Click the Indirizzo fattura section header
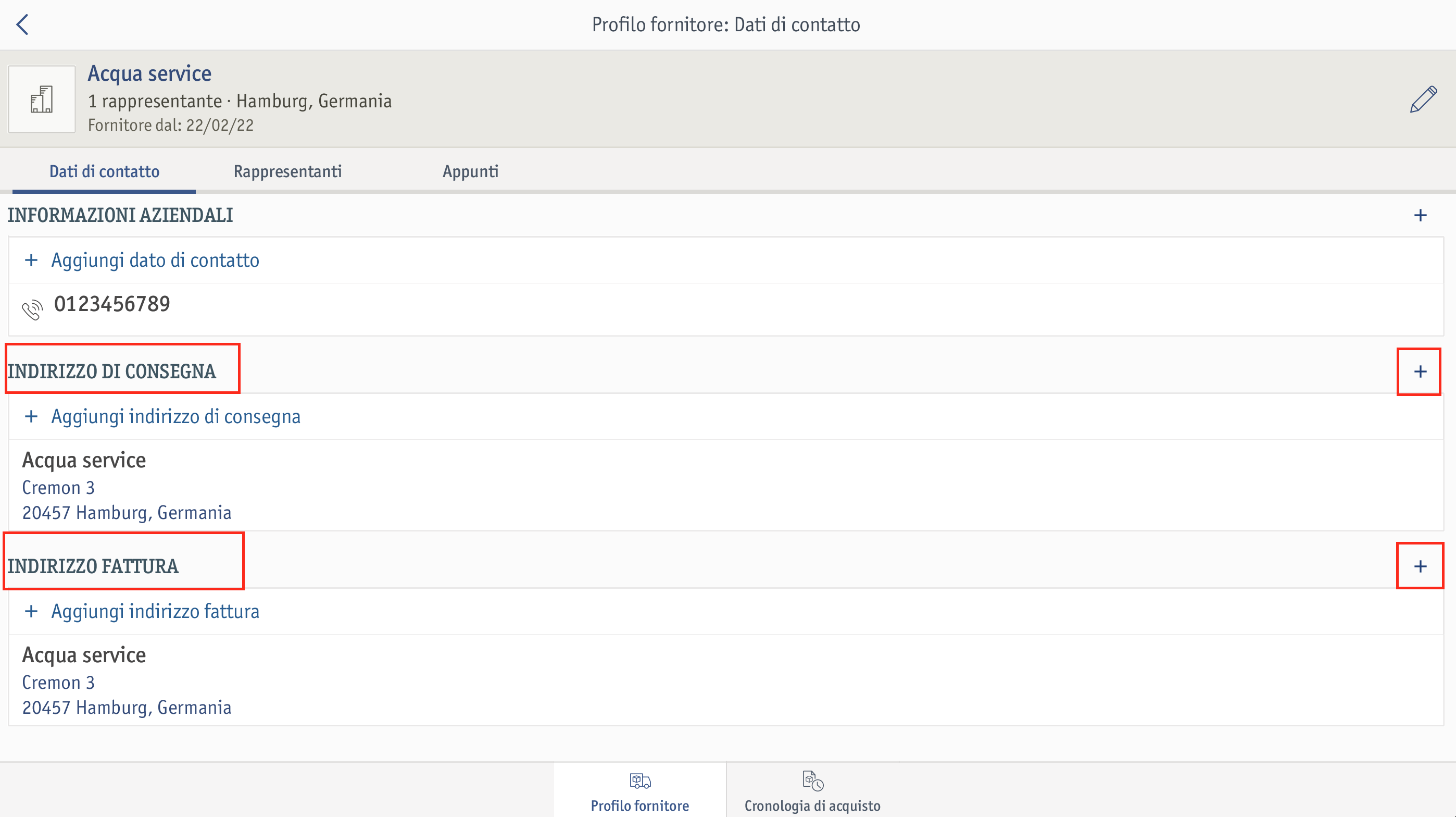The image size is (1456, 817). [x=93, y=566]
